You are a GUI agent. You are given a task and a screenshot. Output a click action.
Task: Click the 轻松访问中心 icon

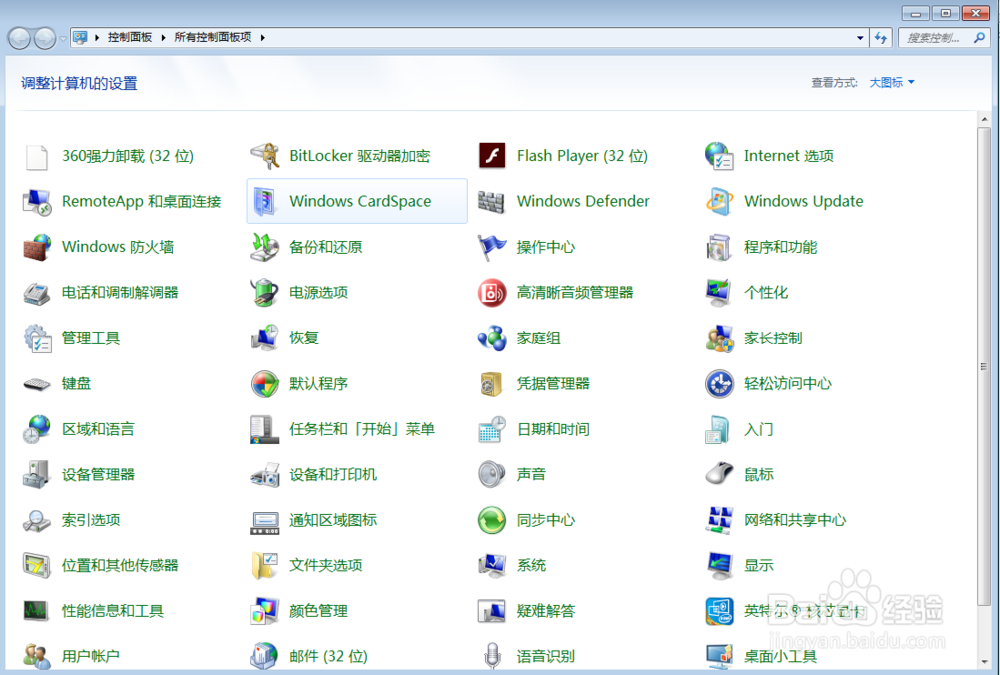[x=719, y=383]
